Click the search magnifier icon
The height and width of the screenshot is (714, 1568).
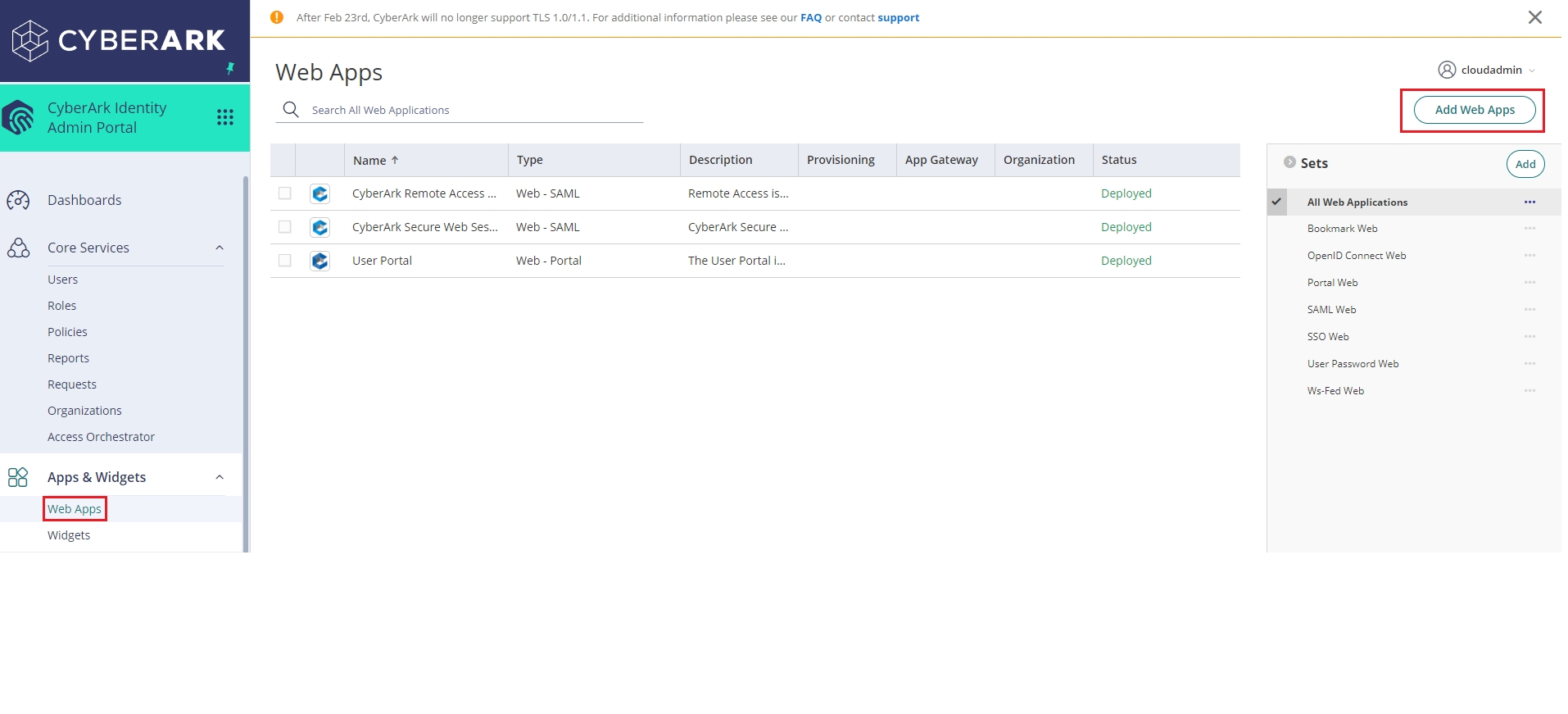pos(291,109)
